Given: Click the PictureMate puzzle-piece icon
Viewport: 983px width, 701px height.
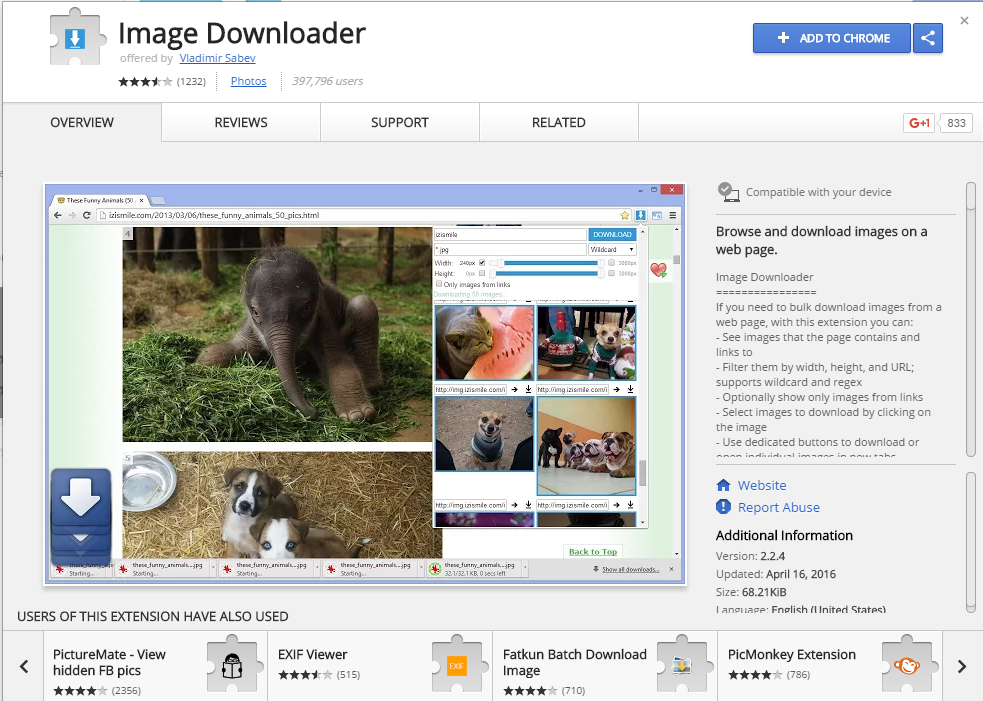Looking at the screenshot, I should [x=233, y=666].
